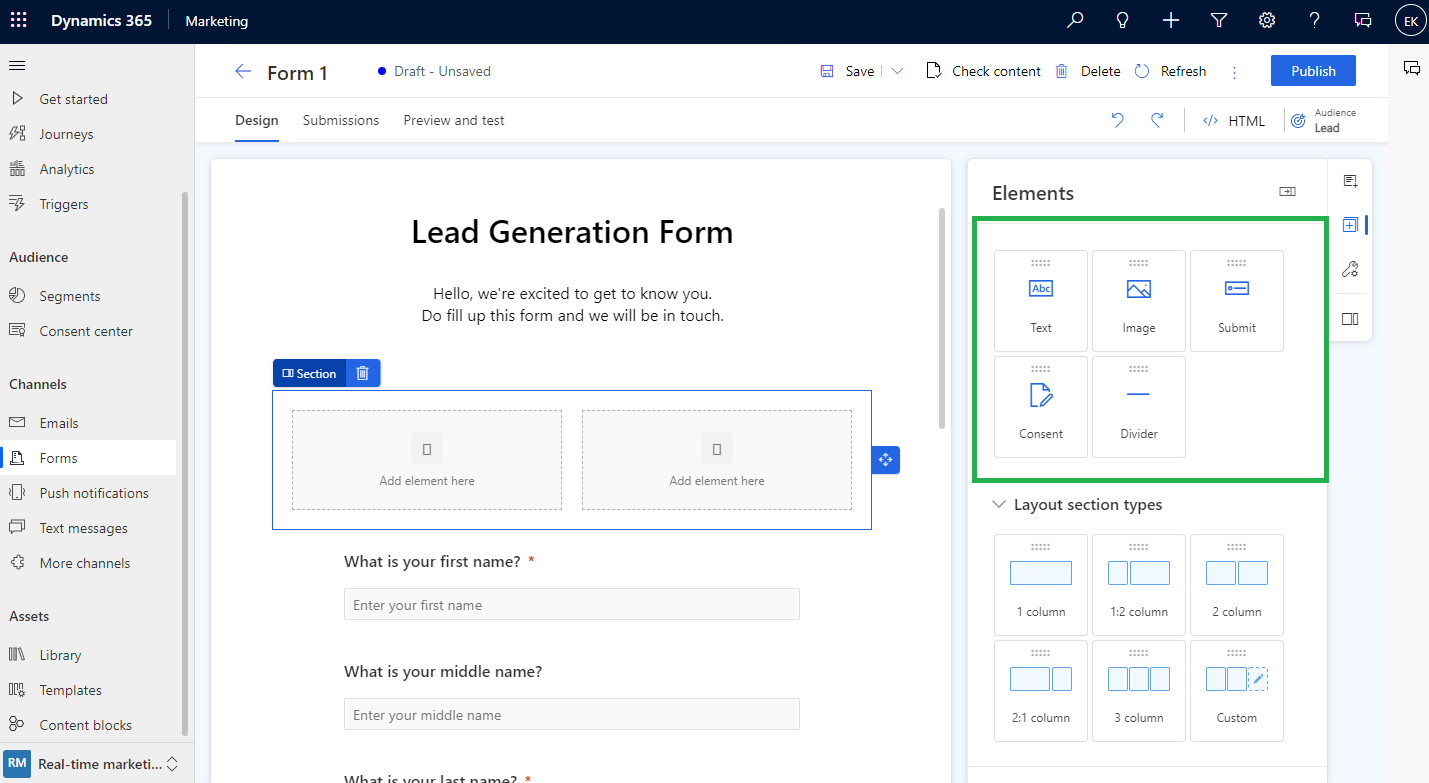Choose the 2:1 column layout
This screenshot has height=783, width=1429.
1041,691
